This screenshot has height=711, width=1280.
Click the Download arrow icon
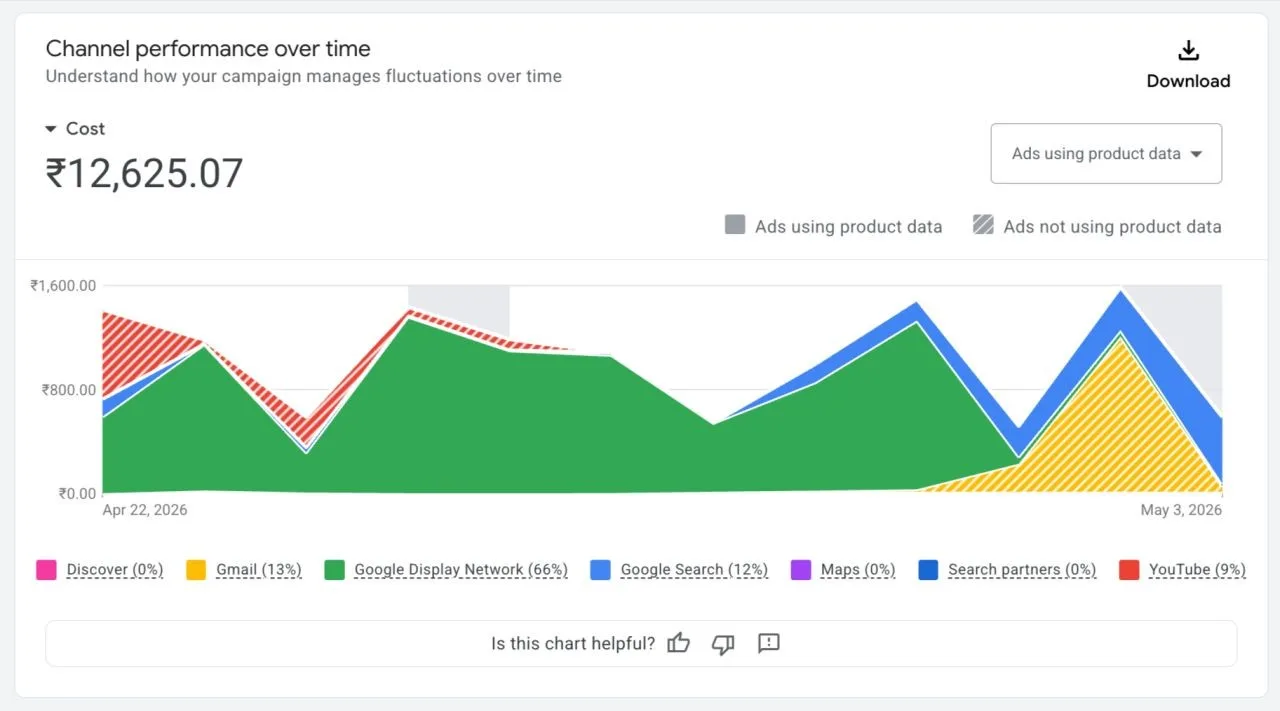coord(1188,50)
